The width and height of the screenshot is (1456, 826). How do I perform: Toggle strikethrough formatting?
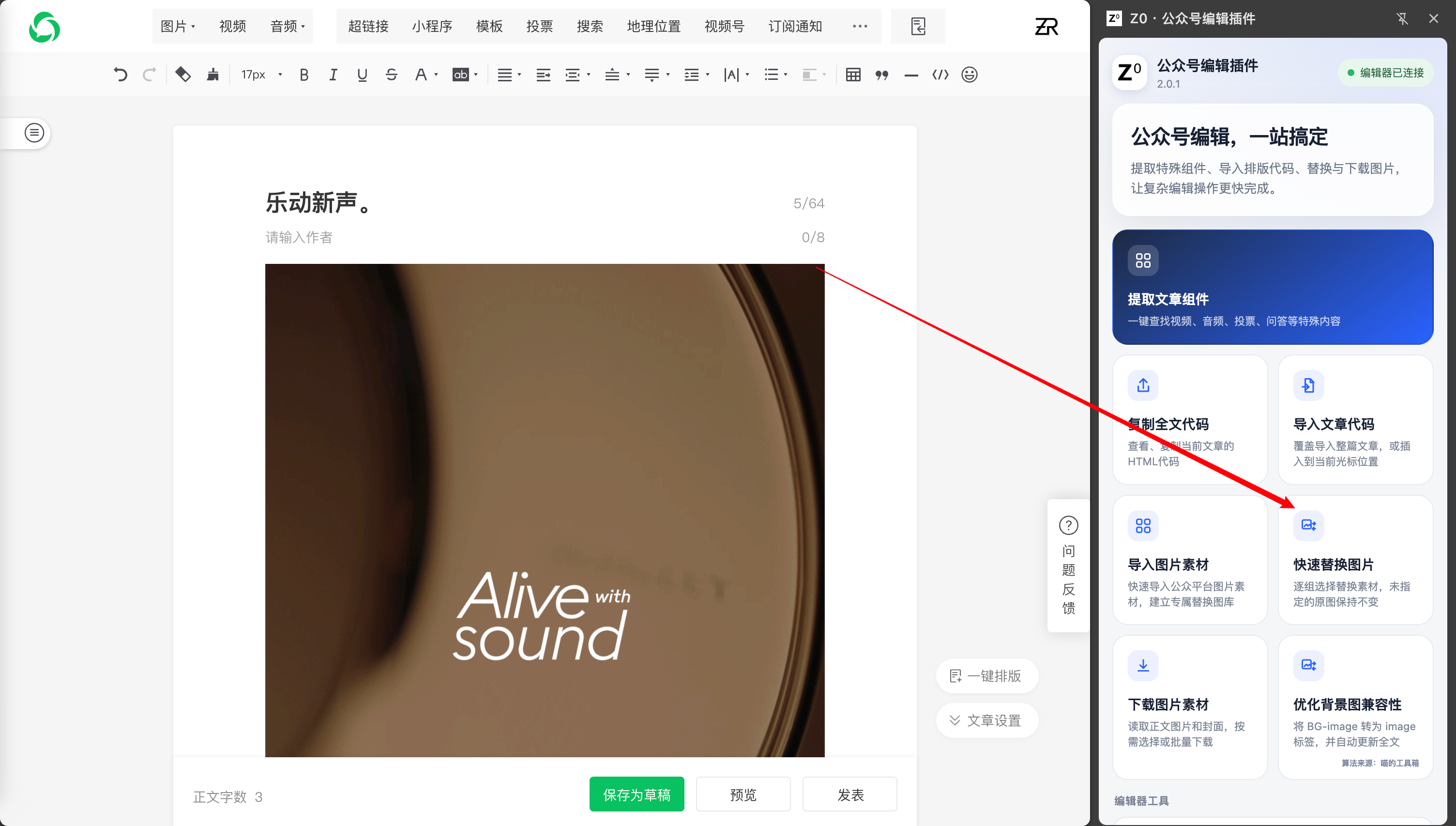click(391, 74)
